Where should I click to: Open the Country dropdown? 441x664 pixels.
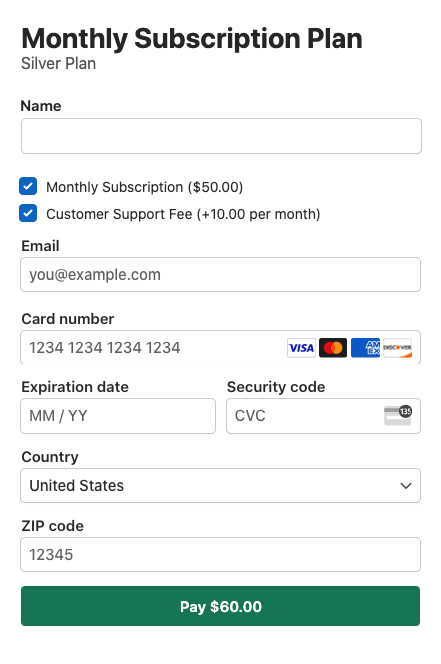[x=220, y=485]
